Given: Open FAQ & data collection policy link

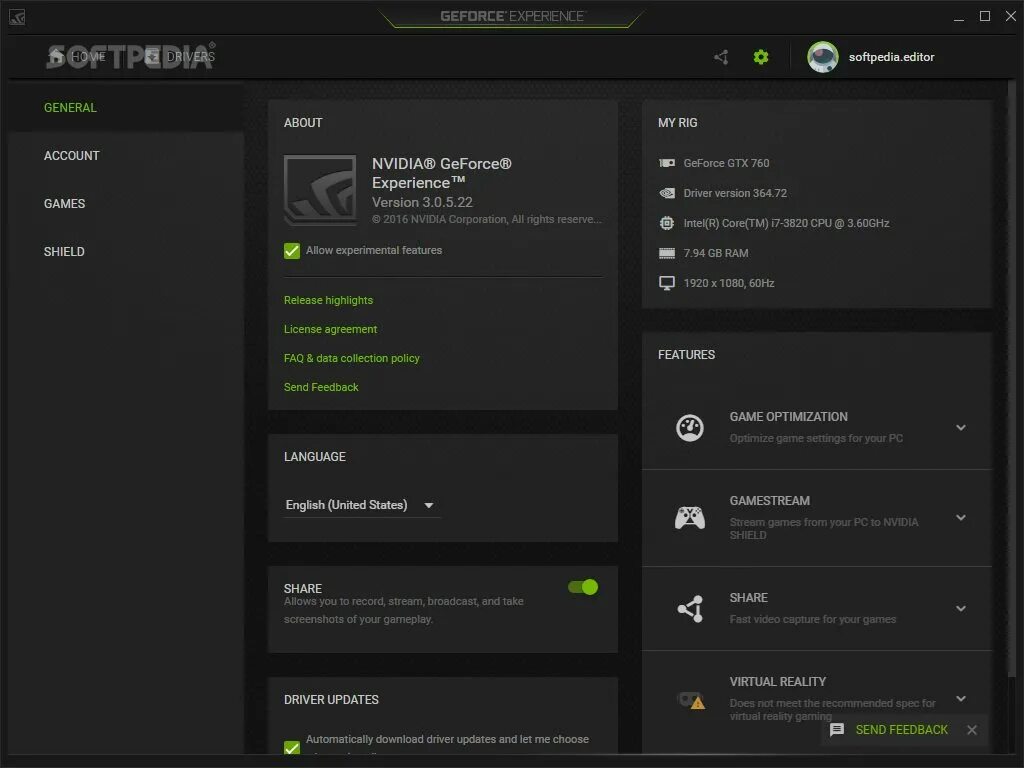Looking at the screenshot, I should click(351, 359).
